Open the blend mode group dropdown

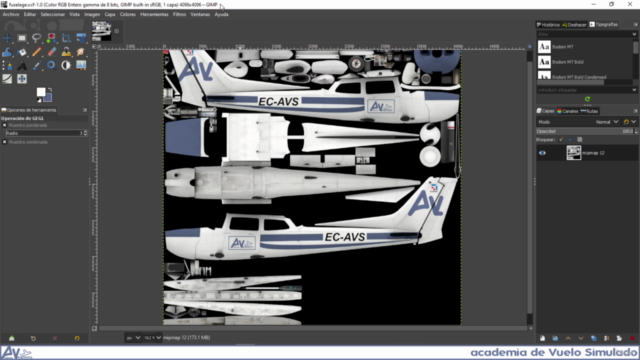[x=630, y=122]
